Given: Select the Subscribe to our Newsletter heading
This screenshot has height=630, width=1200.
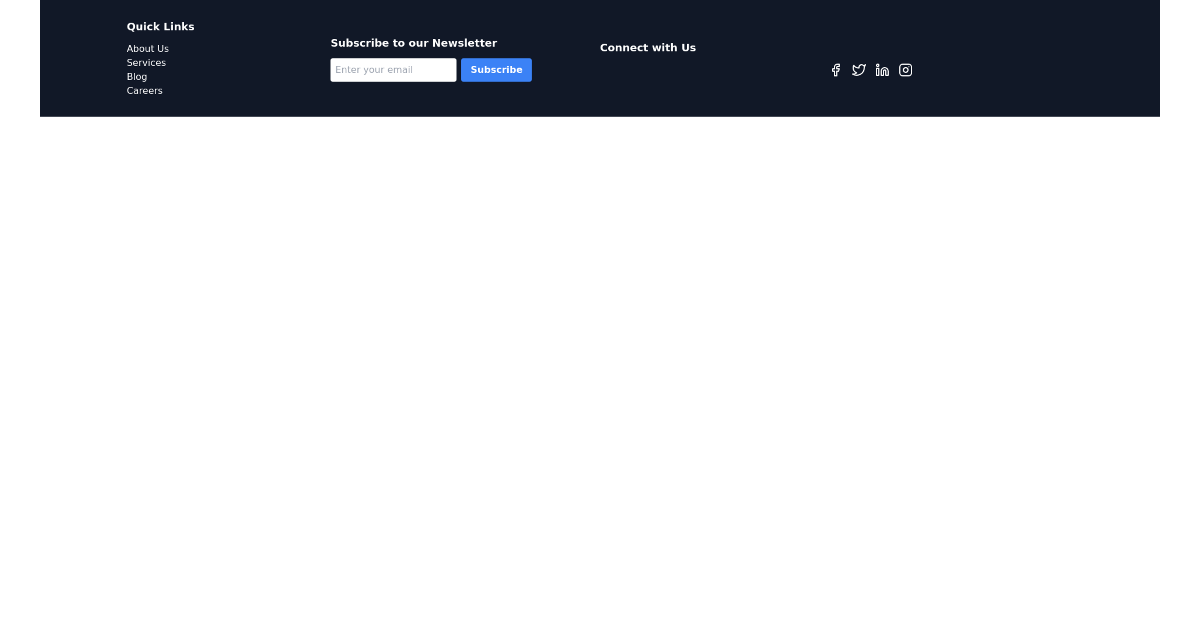Looking at the screenshot, I should 414,43.
